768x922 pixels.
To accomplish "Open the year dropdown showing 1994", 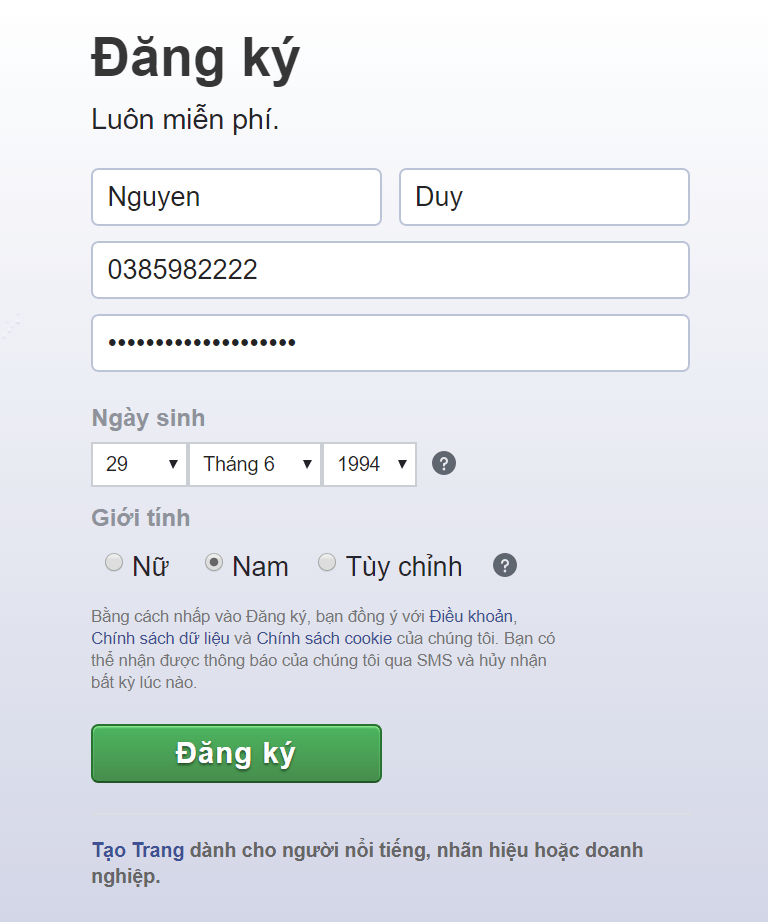I will (x=370, y=465).
